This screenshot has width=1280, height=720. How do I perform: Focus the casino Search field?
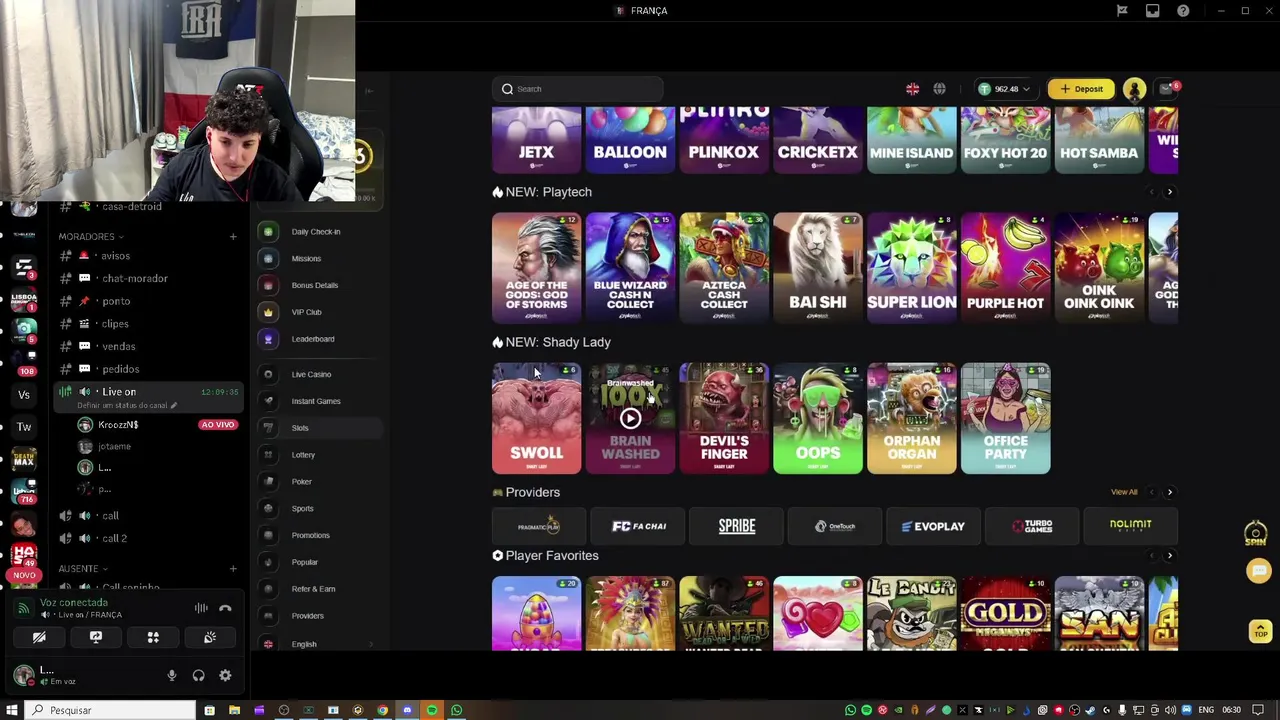pos(578,89)
